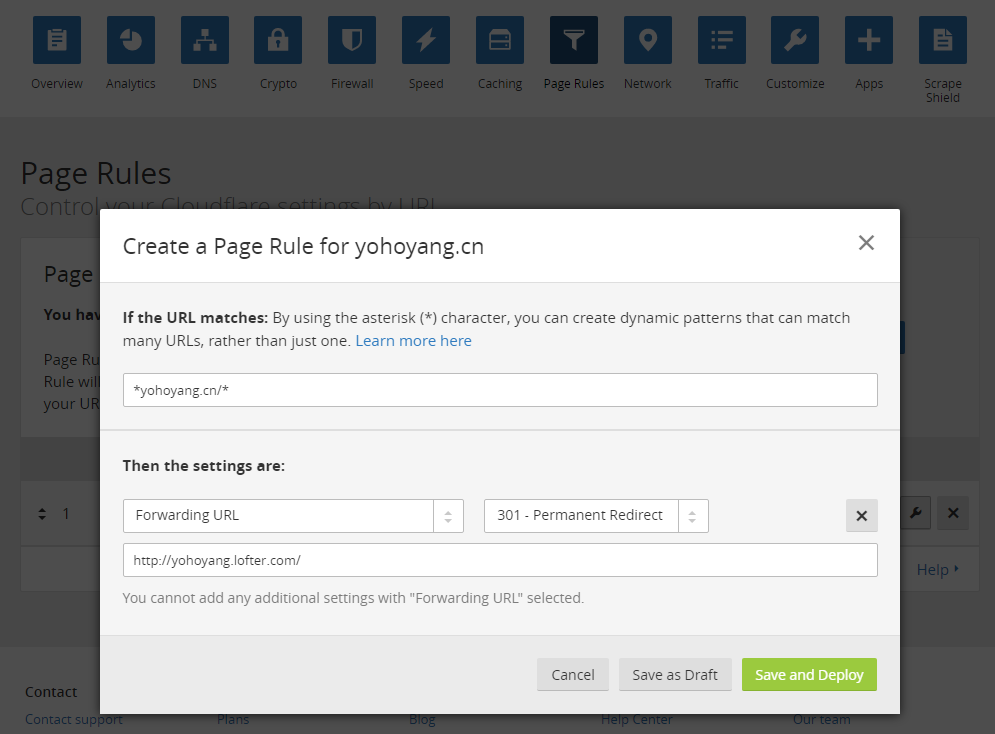Viewport: 995px width, 734px height.
Task: Click the URL match pattern field
Action: [500, 390]
